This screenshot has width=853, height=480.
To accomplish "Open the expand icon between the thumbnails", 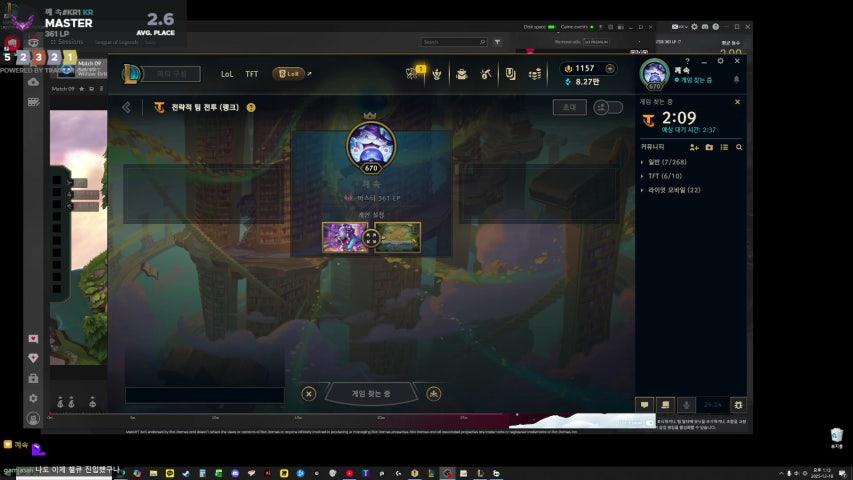I will pos(371,238).
